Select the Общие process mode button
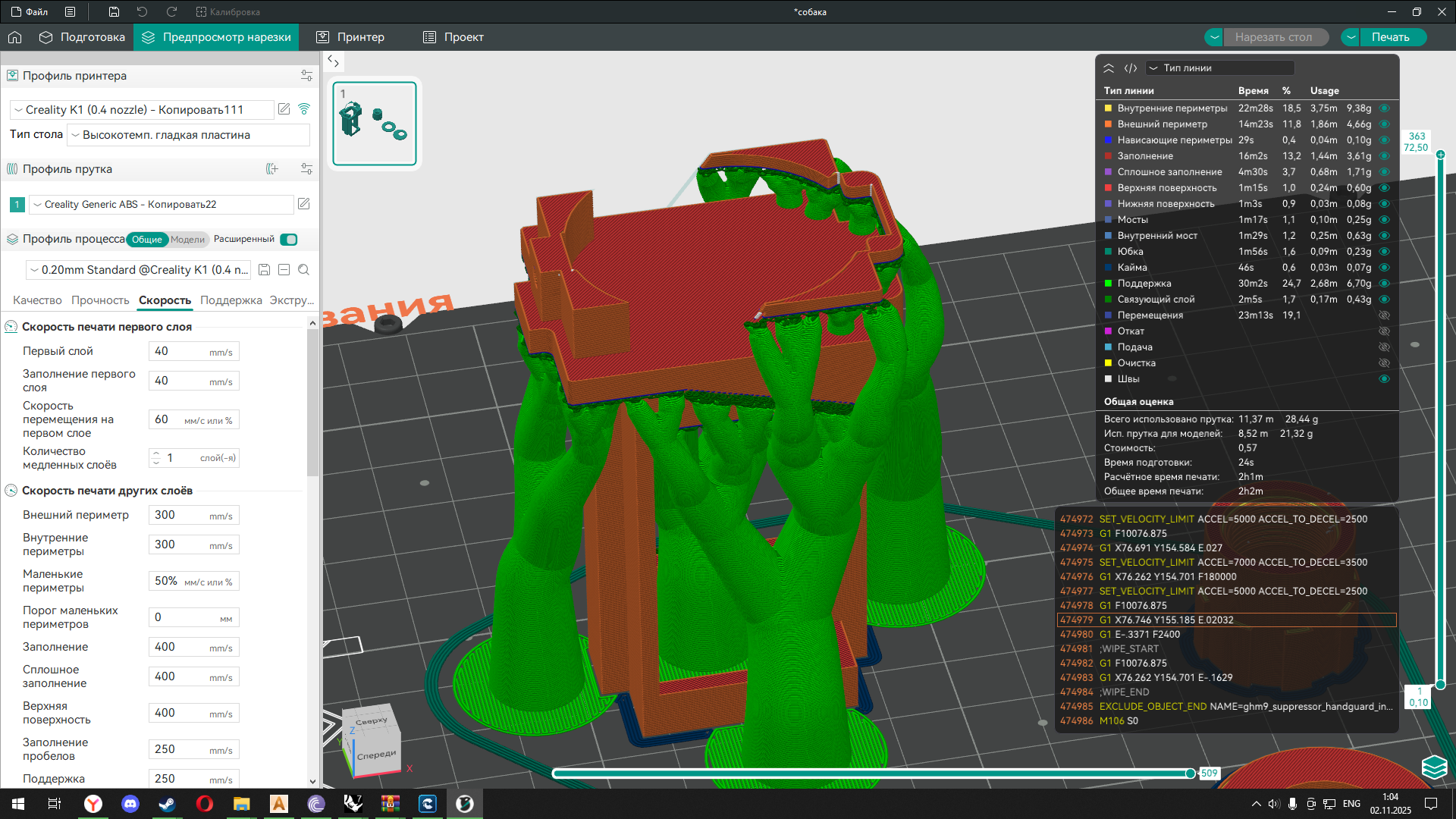The width and height of the screenshot is (1456, 819). (x=147, y=240)
